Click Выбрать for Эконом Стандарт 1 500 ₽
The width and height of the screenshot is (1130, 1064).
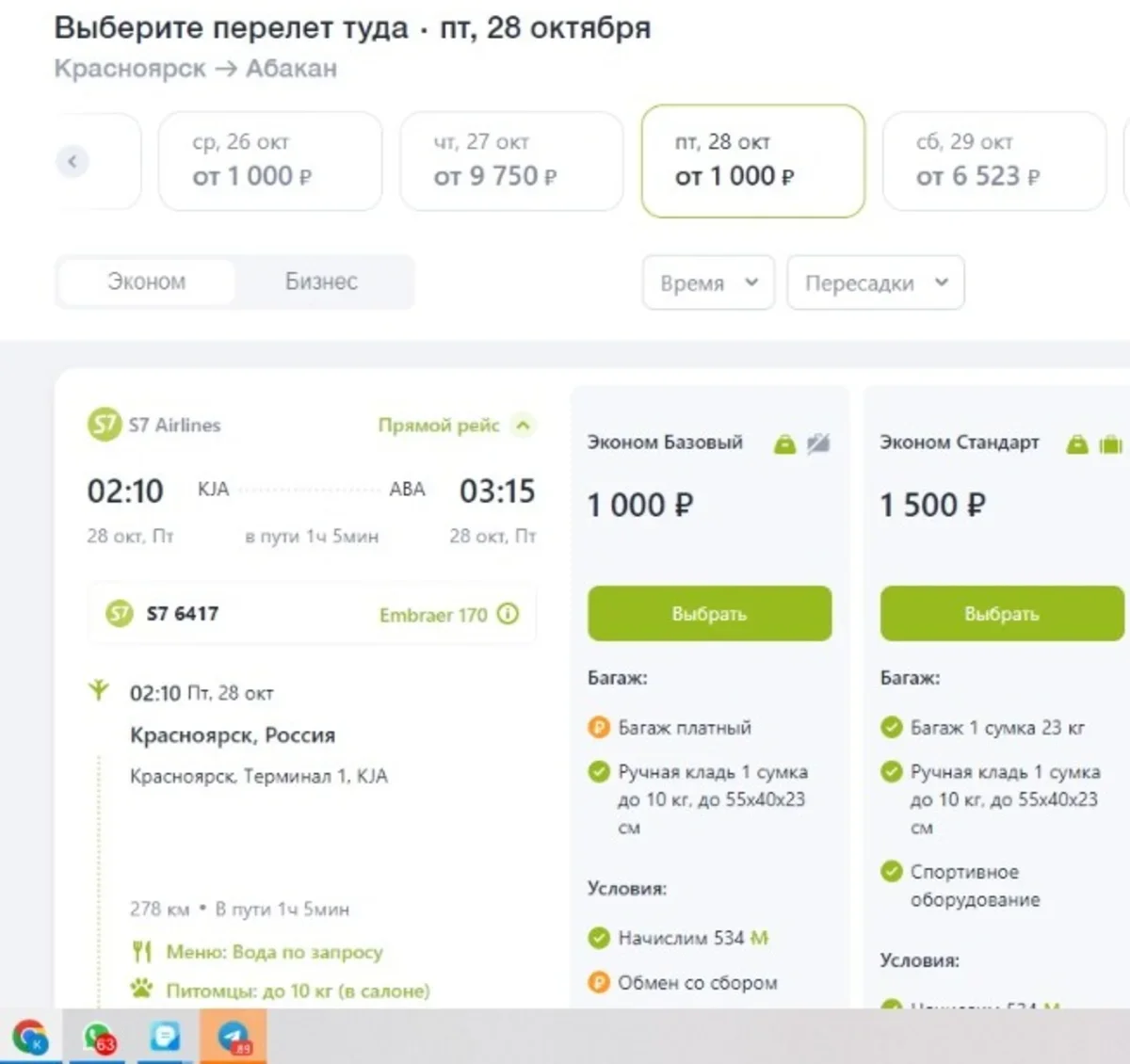(x=1001, y=614)
